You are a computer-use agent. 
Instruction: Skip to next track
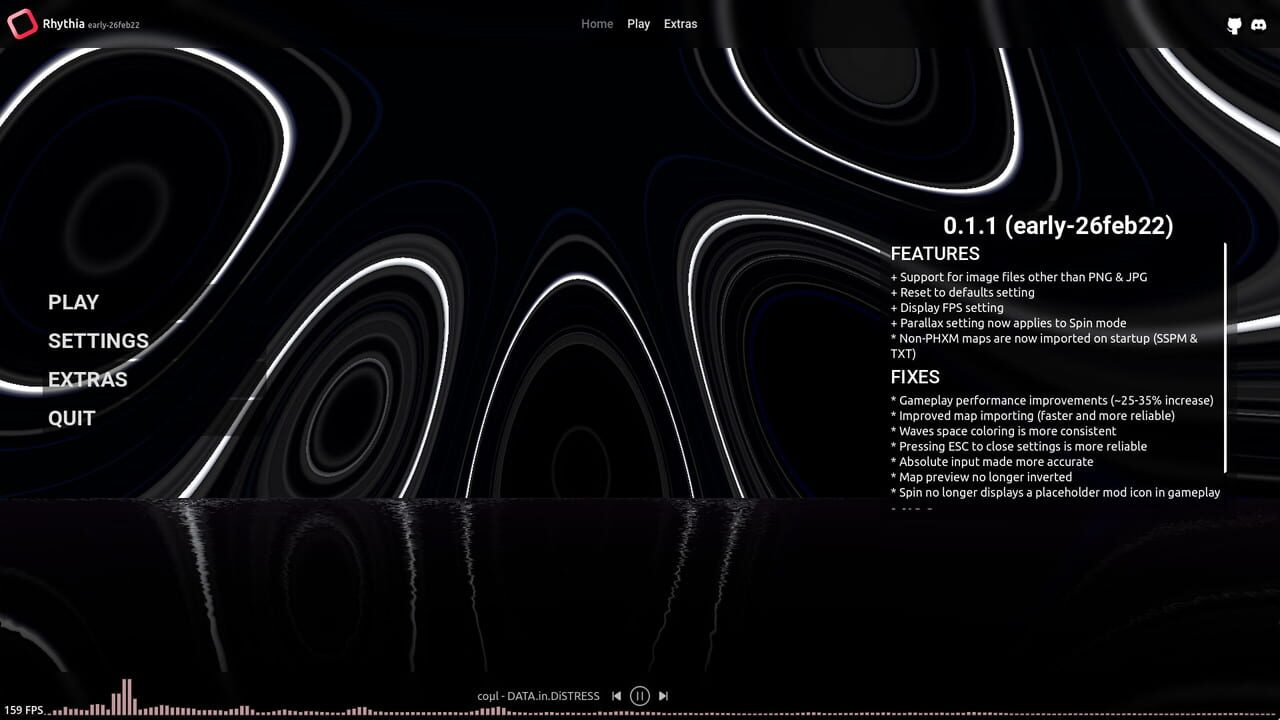click(x=663, y=696)
